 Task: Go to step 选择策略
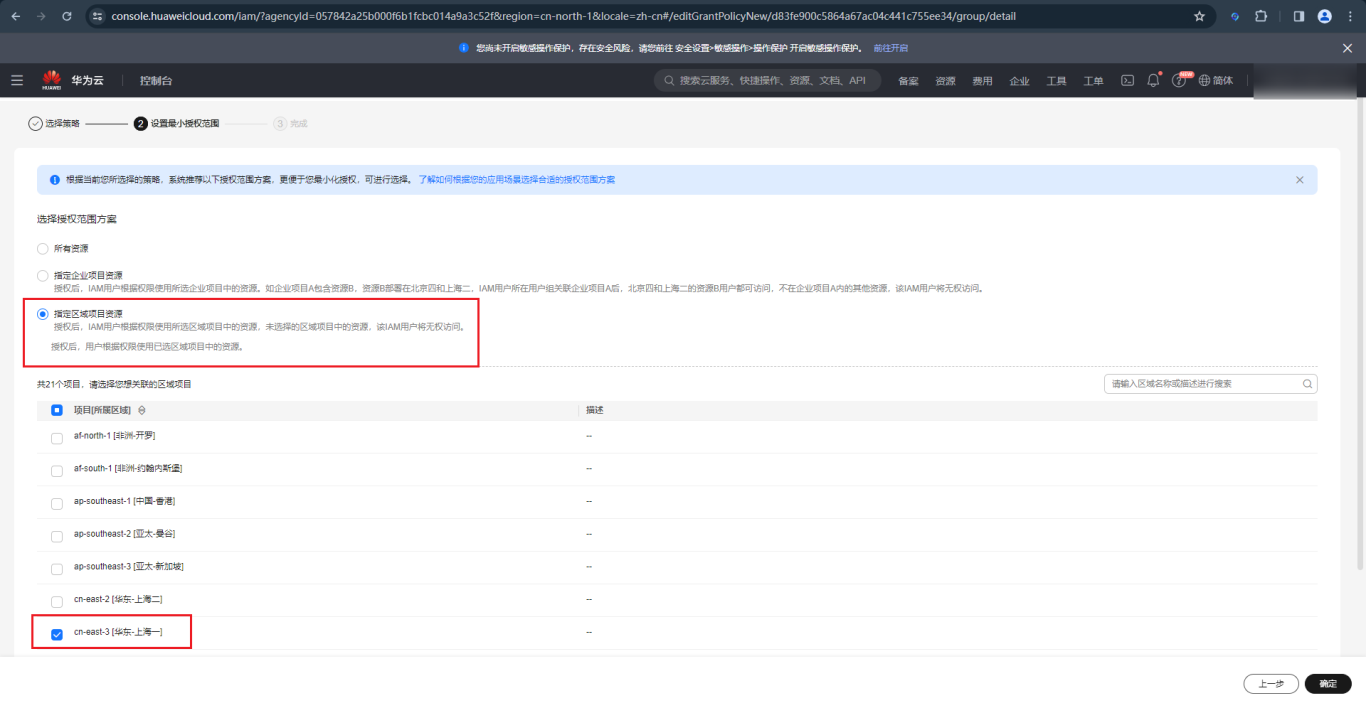pos(54,123)
